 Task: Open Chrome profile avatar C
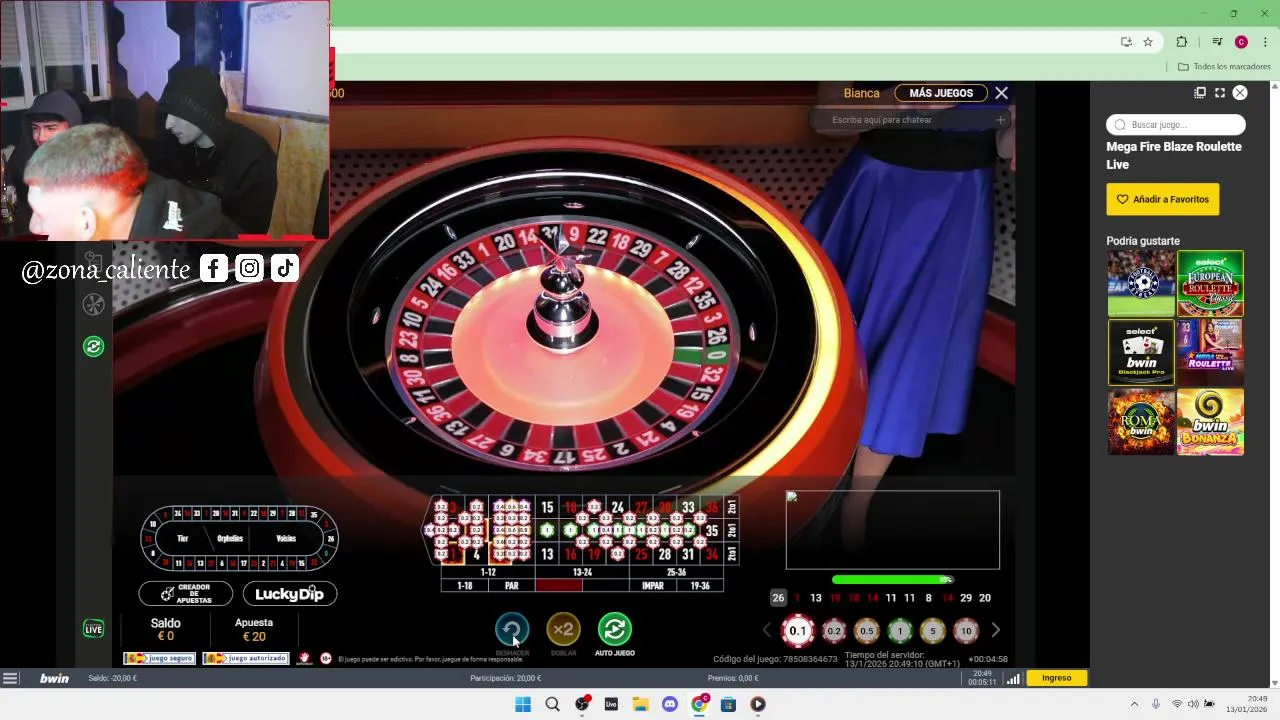[x=1241, y=42]
